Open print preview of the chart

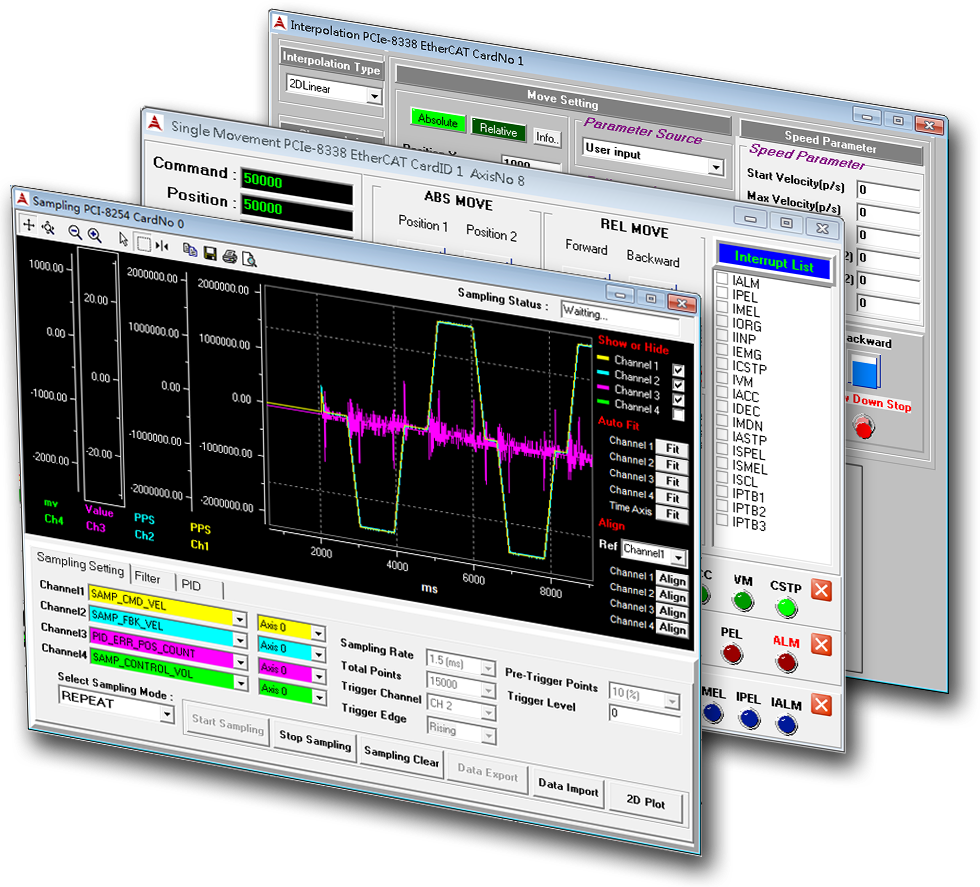[249, 258]
